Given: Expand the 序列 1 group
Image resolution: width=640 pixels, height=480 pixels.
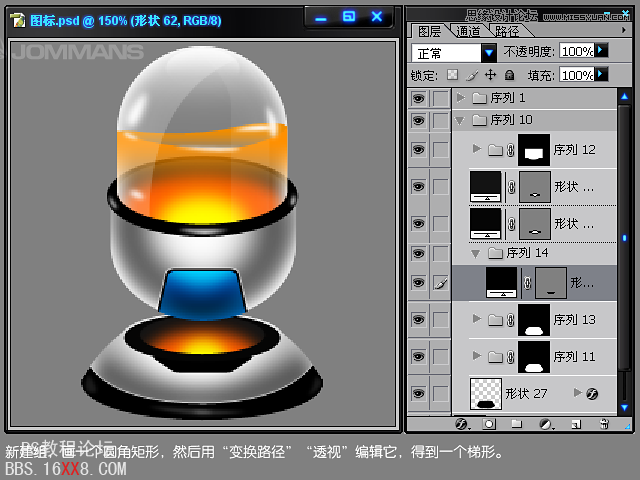Looking at the screenshot, I should 460,98.
